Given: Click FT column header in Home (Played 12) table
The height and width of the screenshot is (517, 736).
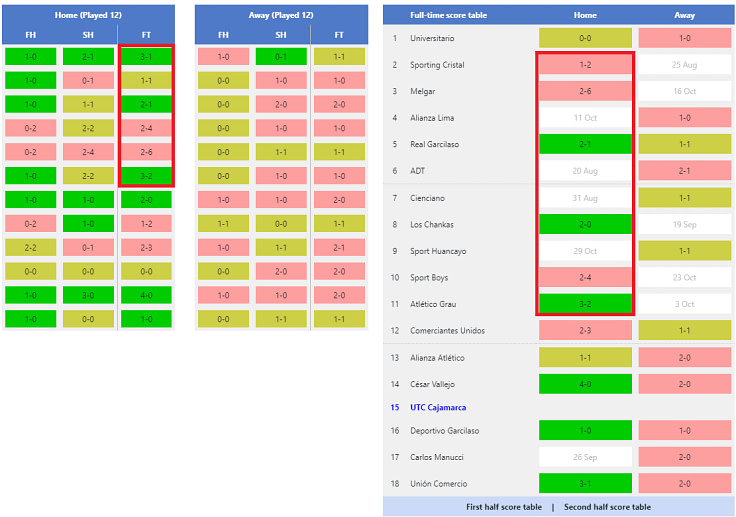Looking at the screenshot, I should 146,35.
